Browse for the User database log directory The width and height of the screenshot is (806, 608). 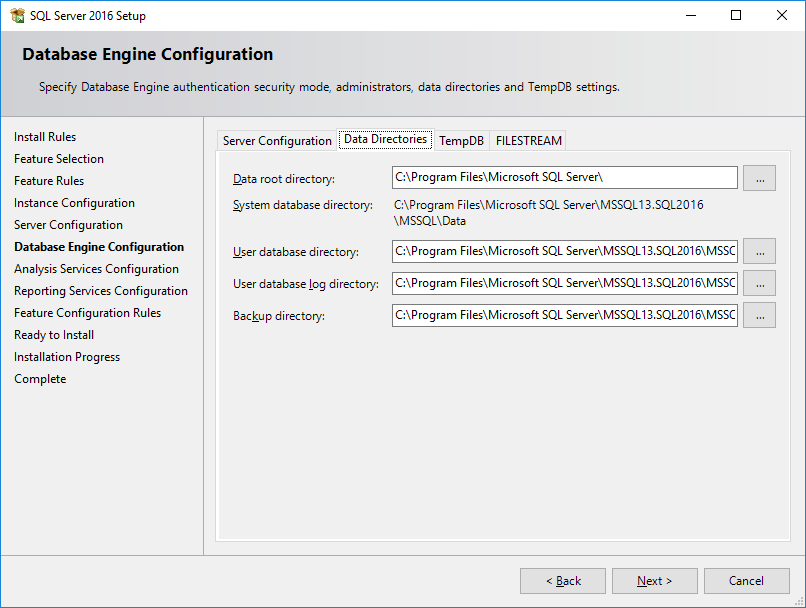tap(759, 283)
